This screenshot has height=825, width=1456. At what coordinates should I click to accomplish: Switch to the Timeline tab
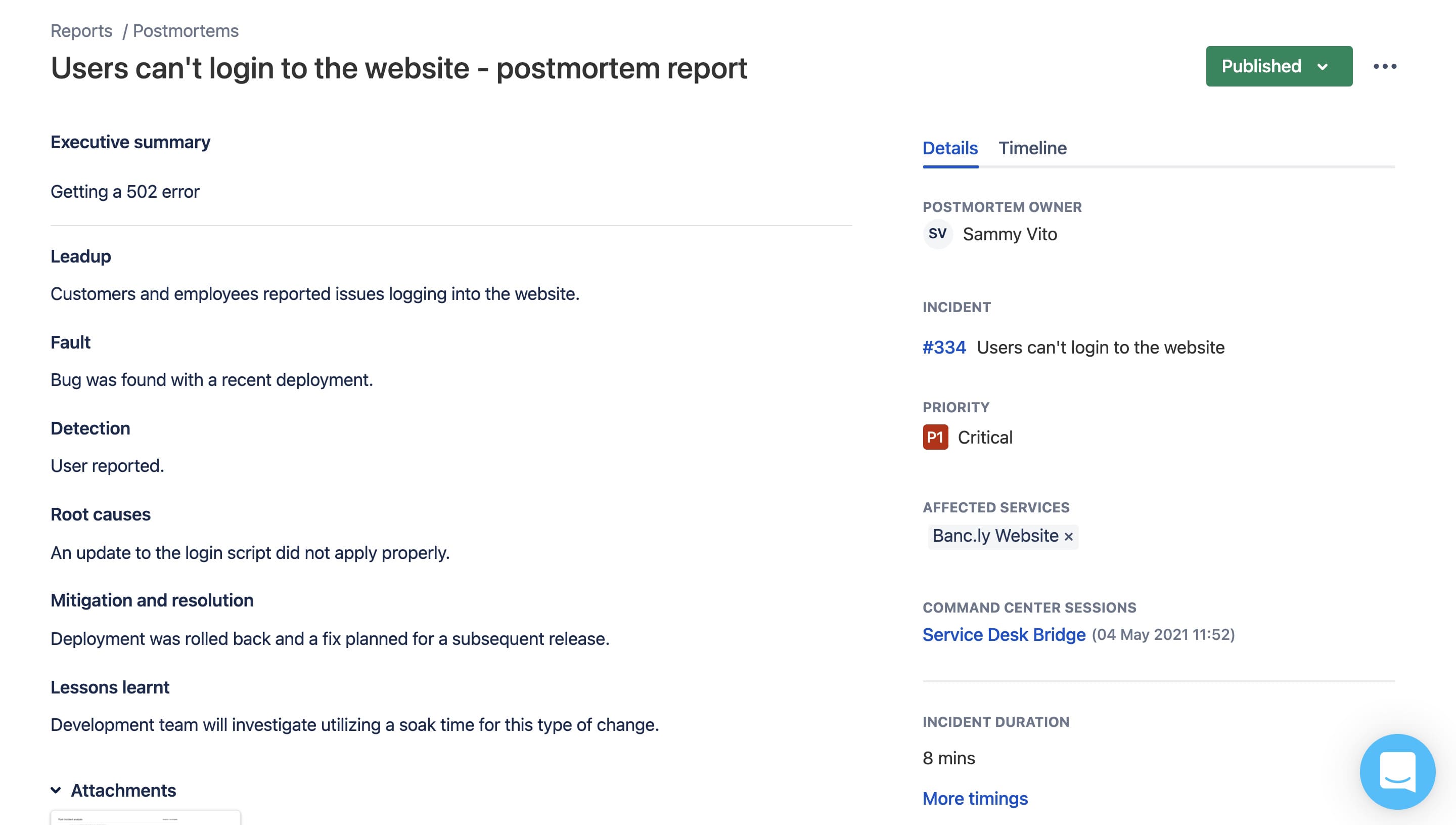[x=1032, y=148]
